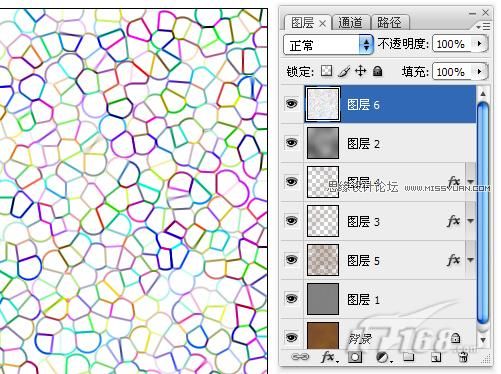
Task: Open the blend mode dropdown 正常
Action: (328, 44)
